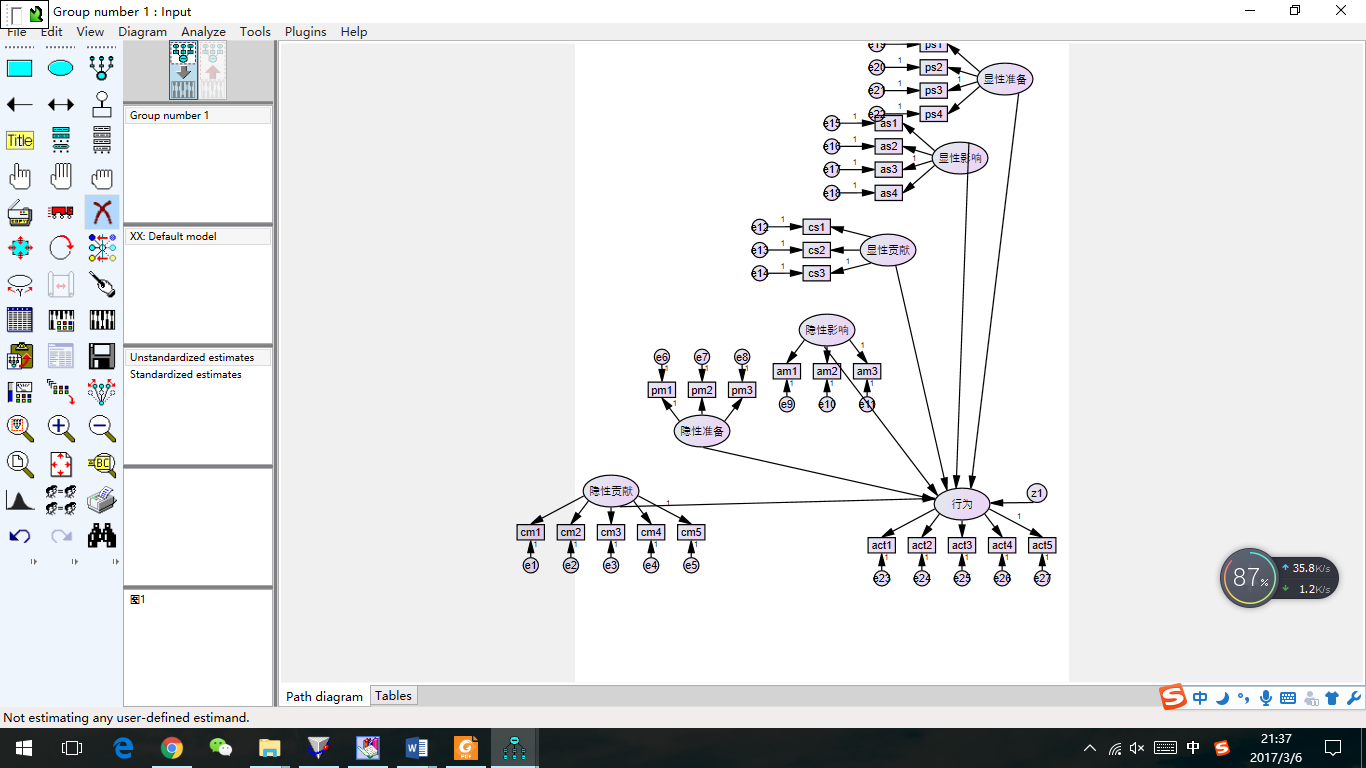Click the view input path diagram button

pos(183,70)
